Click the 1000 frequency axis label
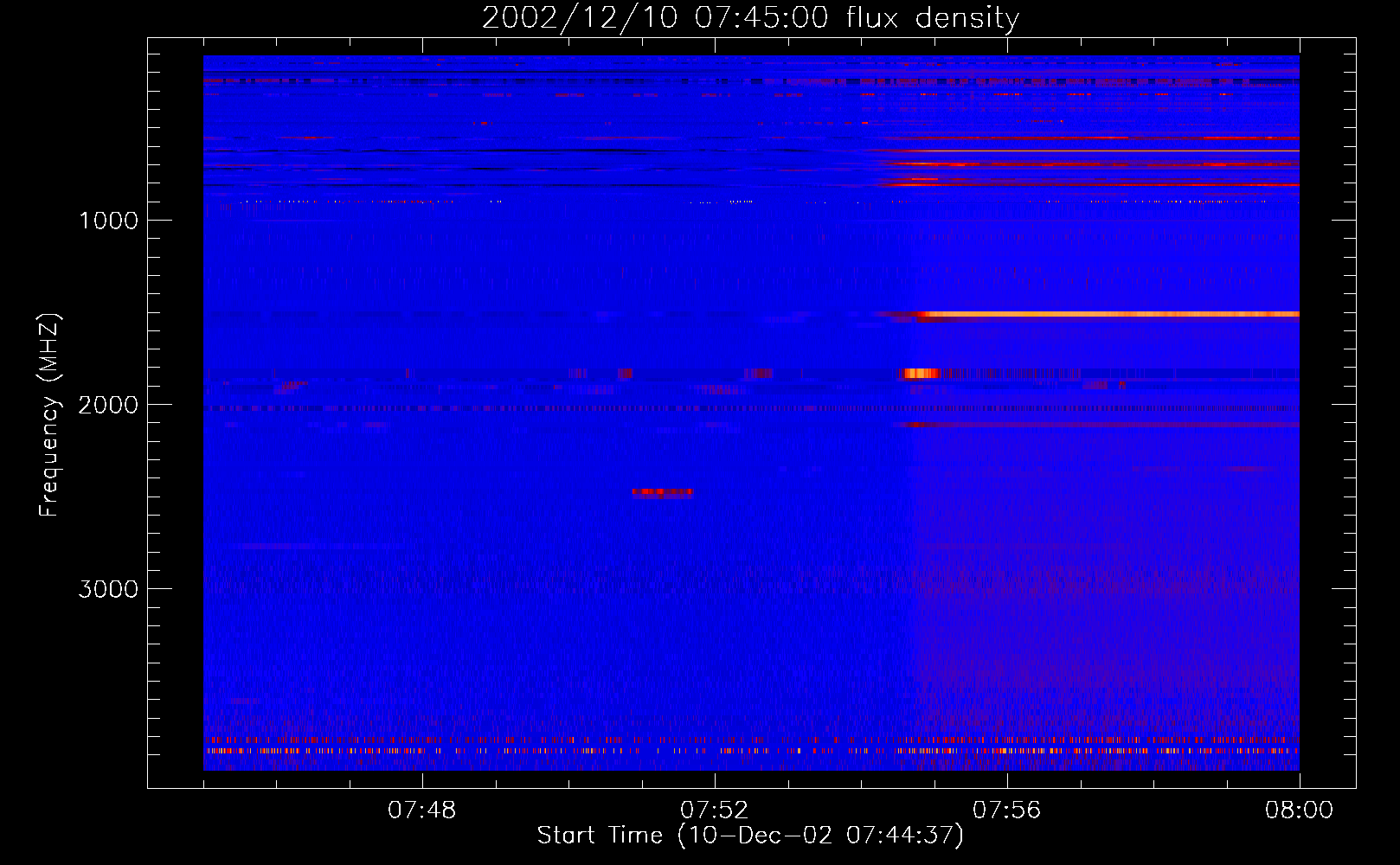 click(x=108, y=221)
